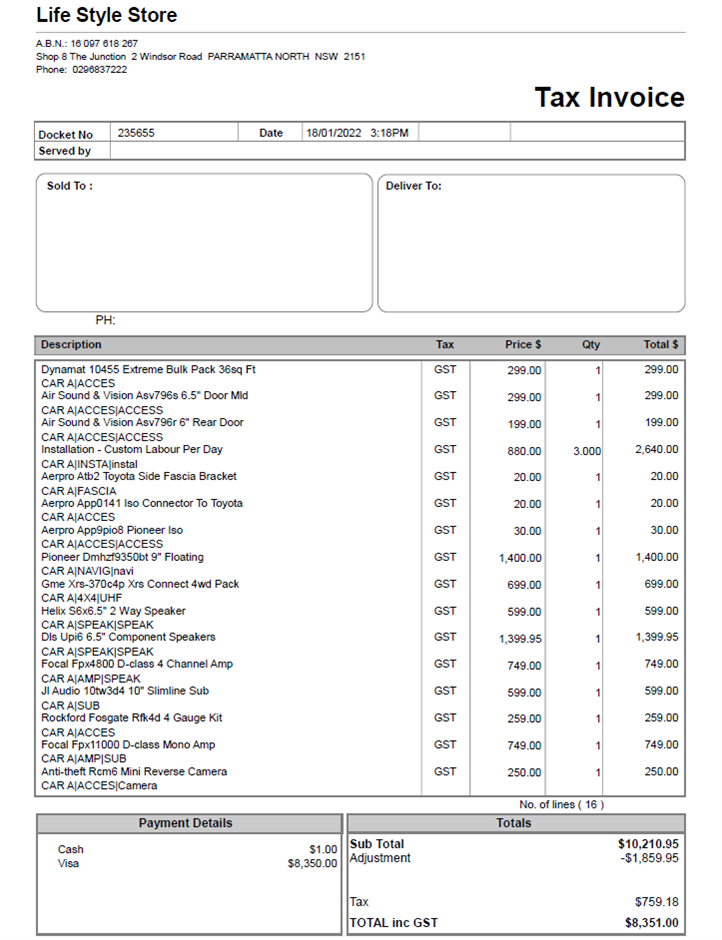Screen dimensions: 722x940
Task: Select the Anti-theft Rcm6 Mini Reverse Camera line
Action: [134, 772]
